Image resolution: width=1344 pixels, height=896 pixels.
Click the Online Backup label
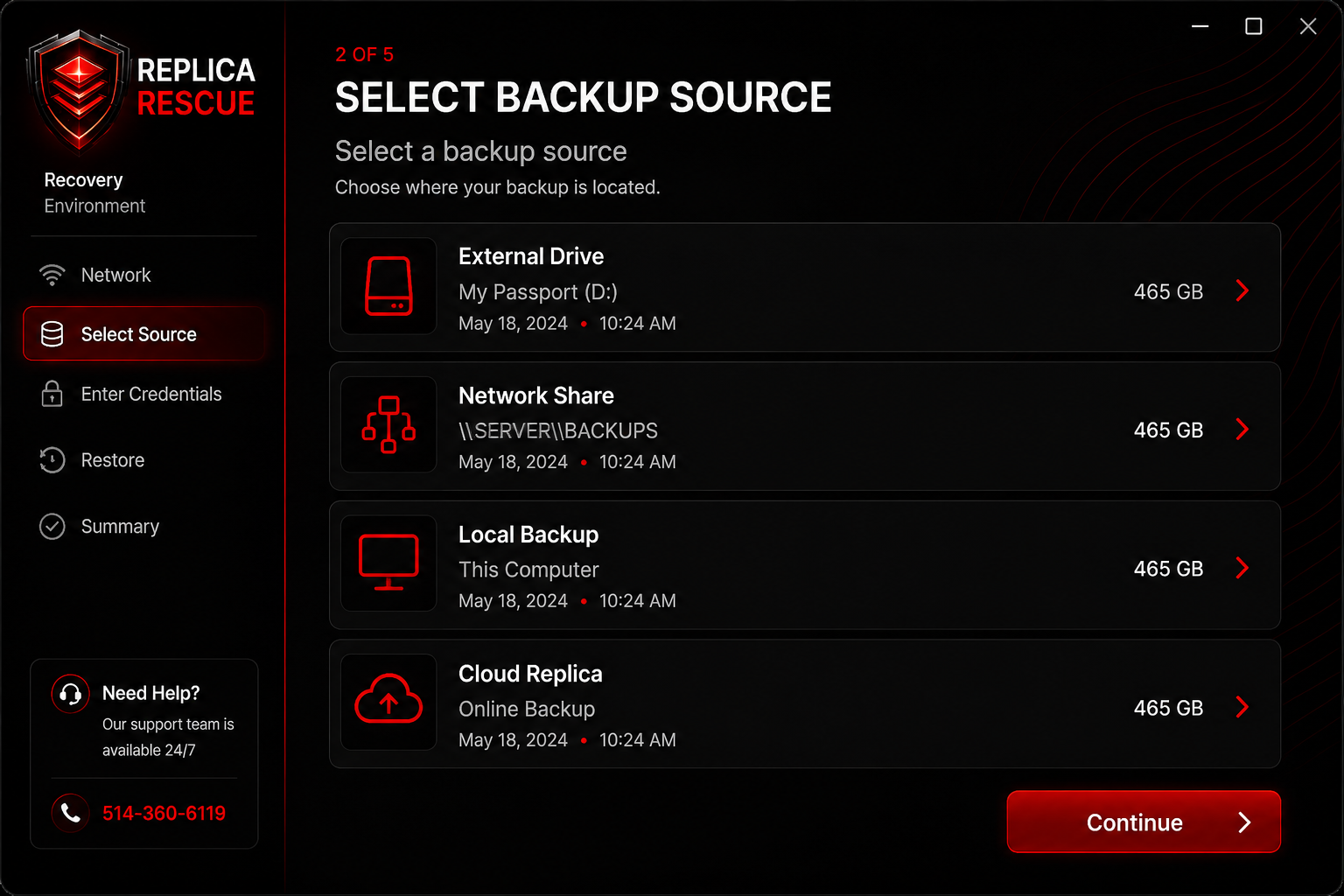click(x=527, y=709)
